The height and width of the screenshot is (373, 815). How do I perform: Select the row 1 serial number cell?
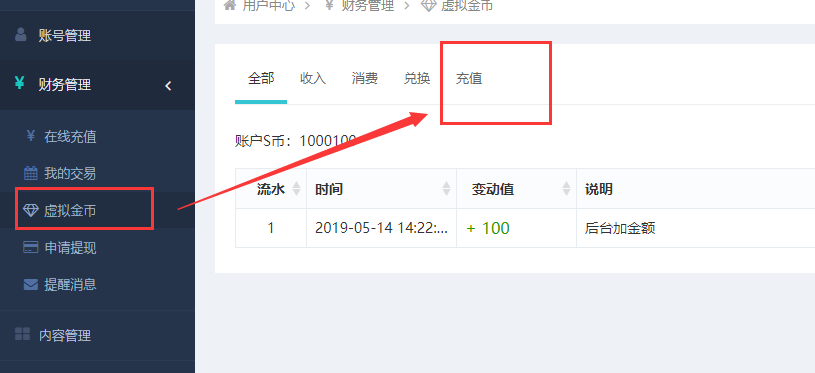coord(271,228)
